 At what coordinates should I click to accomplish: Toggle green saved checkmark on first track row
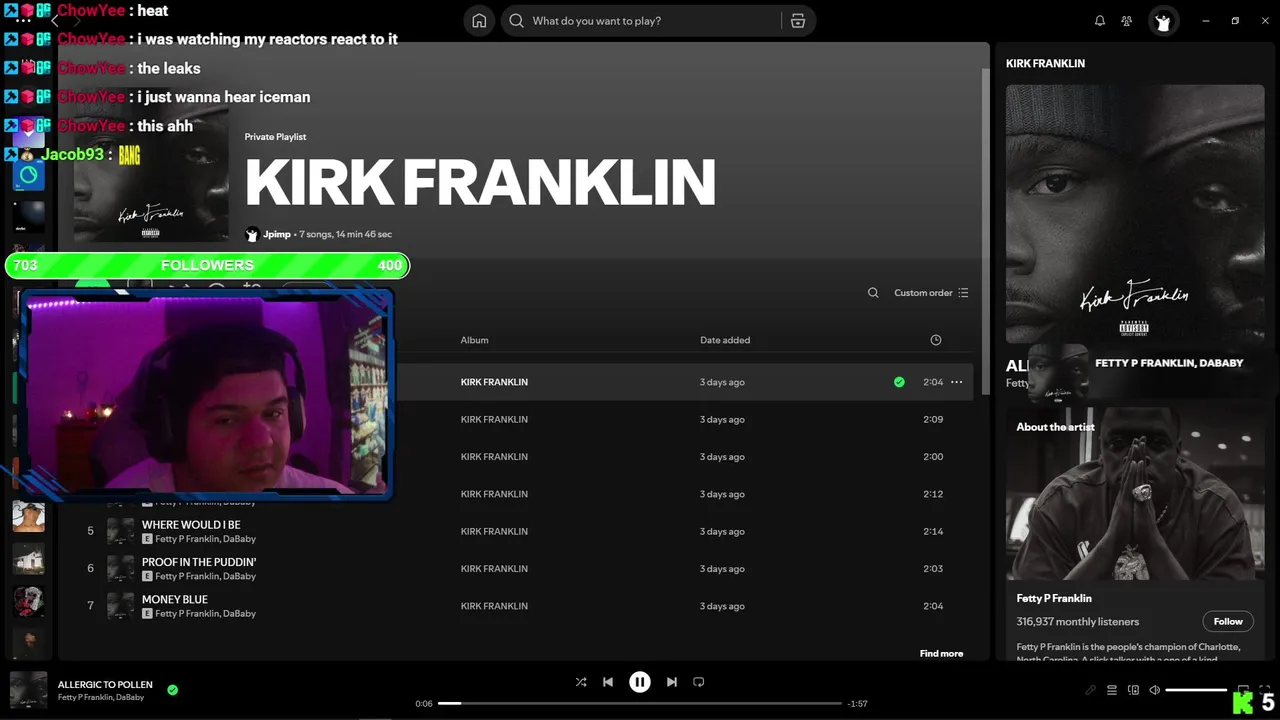coord(899,382)
